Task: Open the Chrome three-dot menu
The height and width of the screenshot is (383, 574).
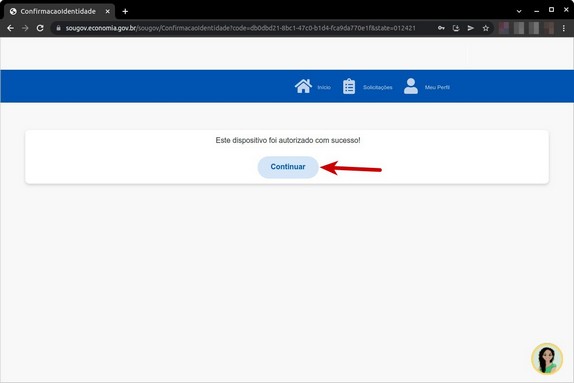Action: pos(564,28)
